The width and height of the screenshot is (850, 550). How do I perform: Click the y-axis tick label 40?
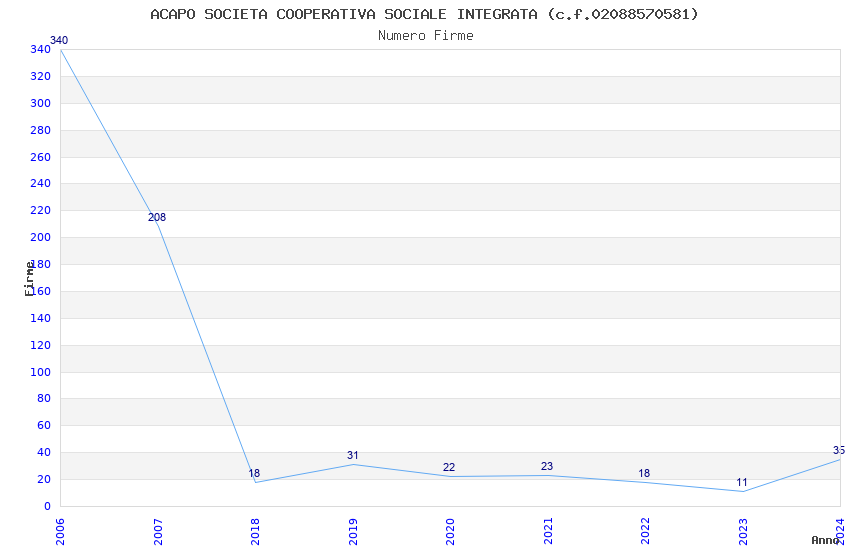pos(44,452)
